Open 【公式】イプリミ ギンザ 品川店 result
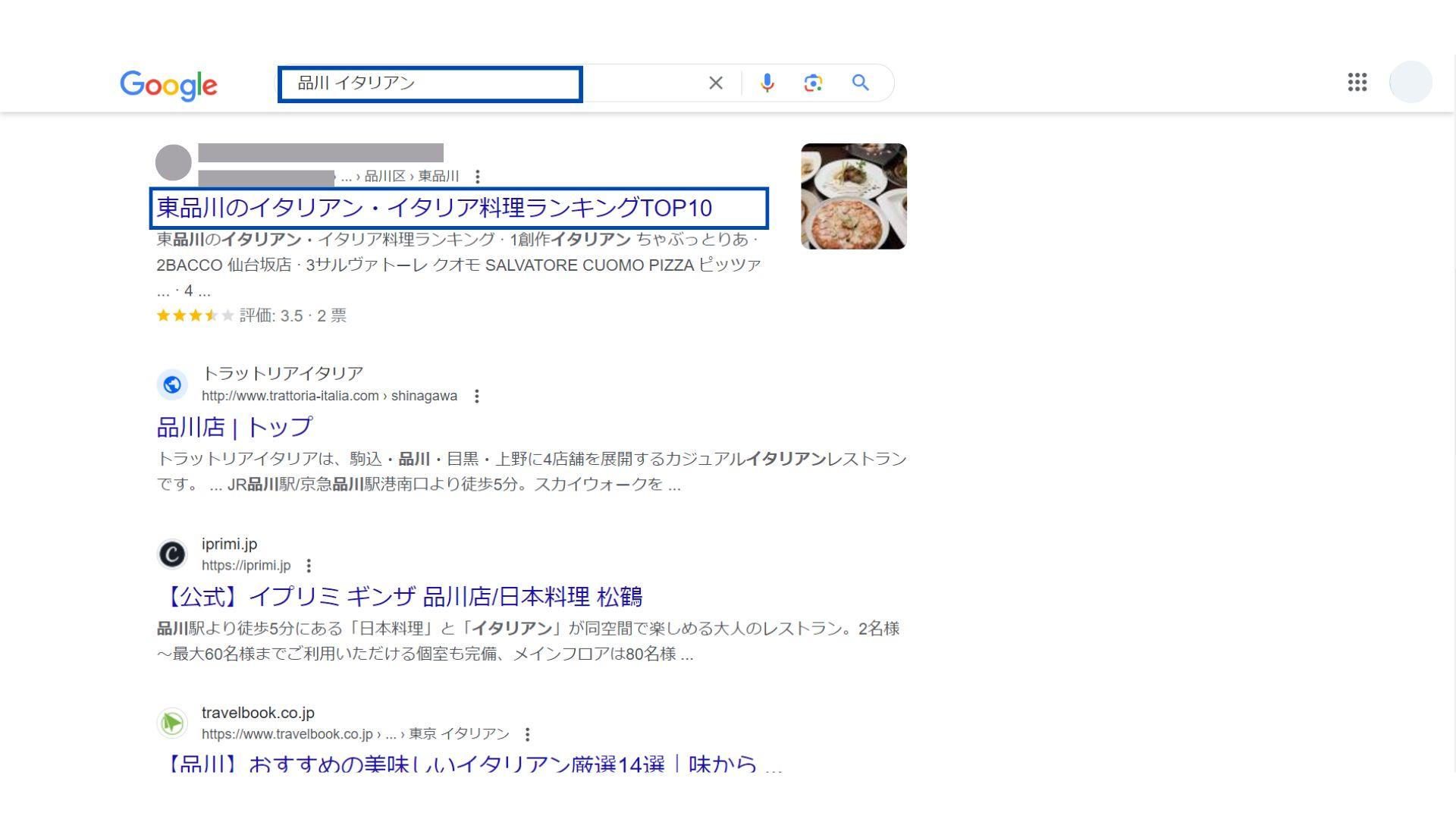 click(x=399, y=597)
